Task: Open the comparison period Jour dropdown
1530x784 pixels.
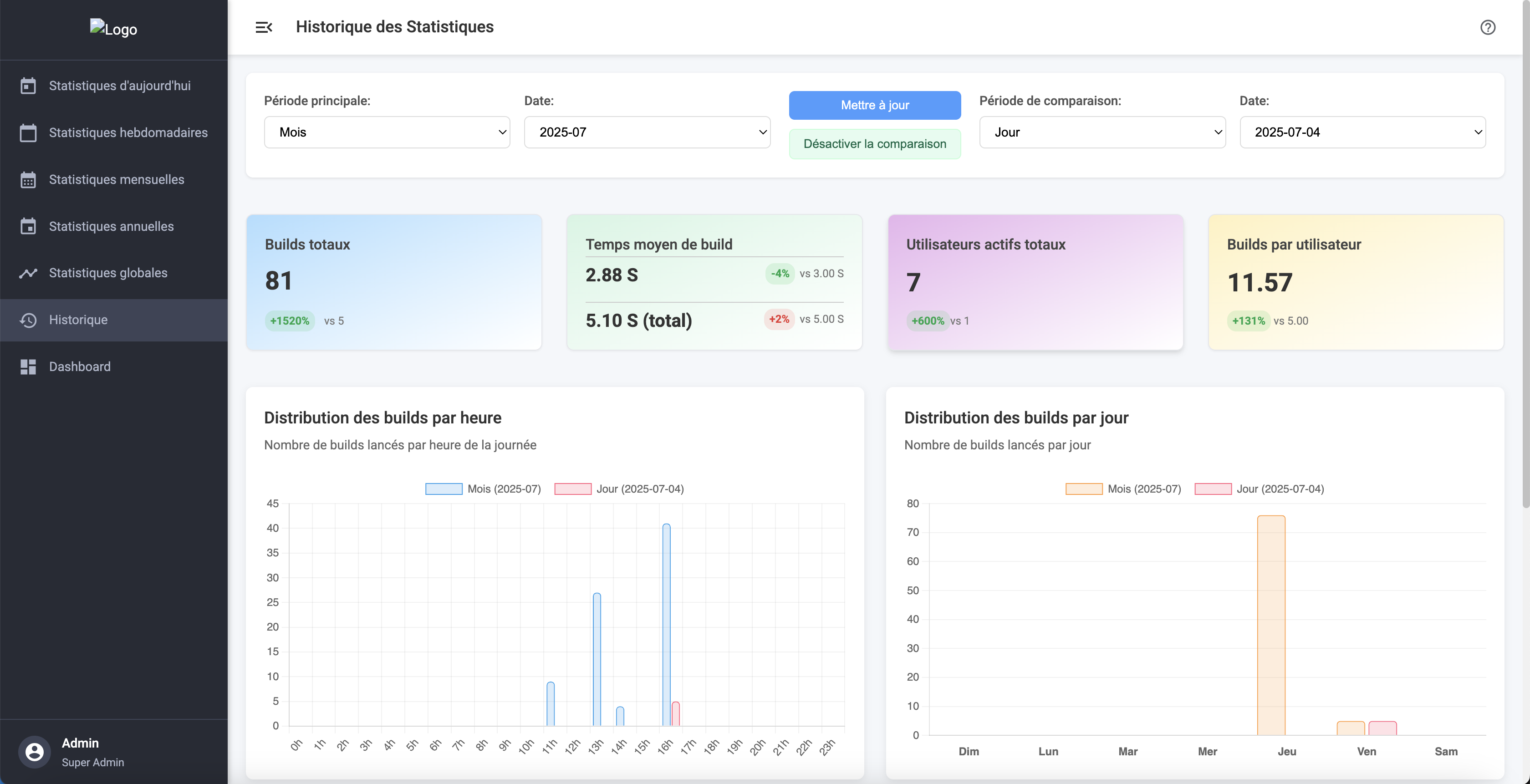Action: [x=1102, y=132]
